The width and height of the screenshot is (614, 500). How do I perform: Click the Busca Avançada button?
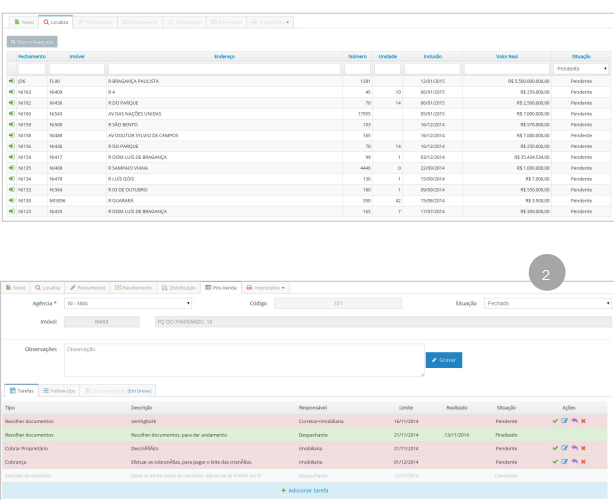coord(32,42)
